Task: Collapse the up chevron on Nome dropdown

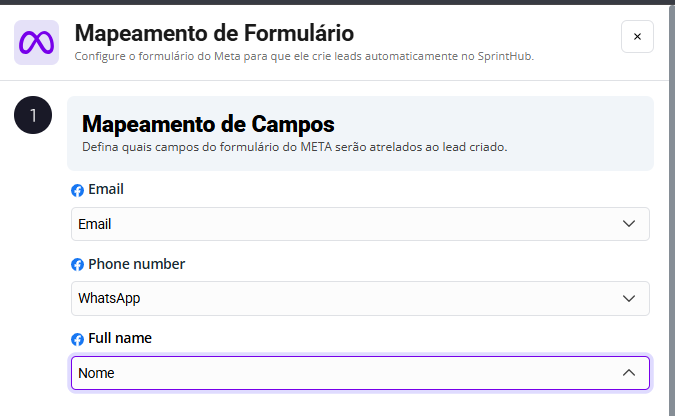Action: point(628,373)
